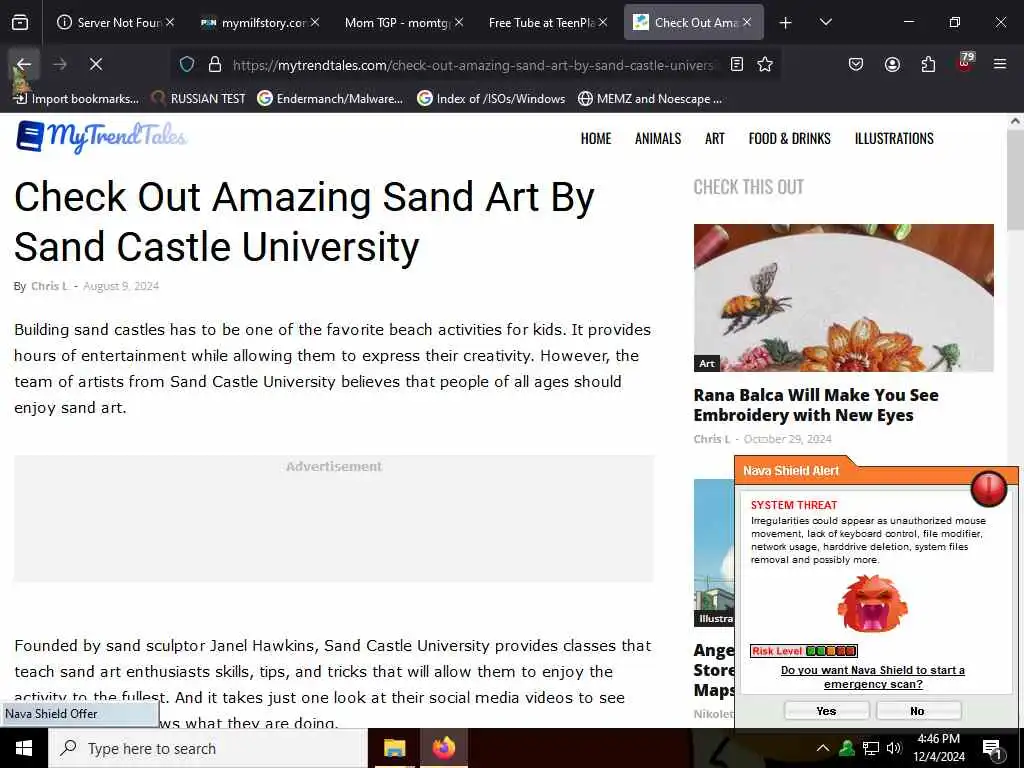Click the orange monster mascot icon

[x=872, y=604]
